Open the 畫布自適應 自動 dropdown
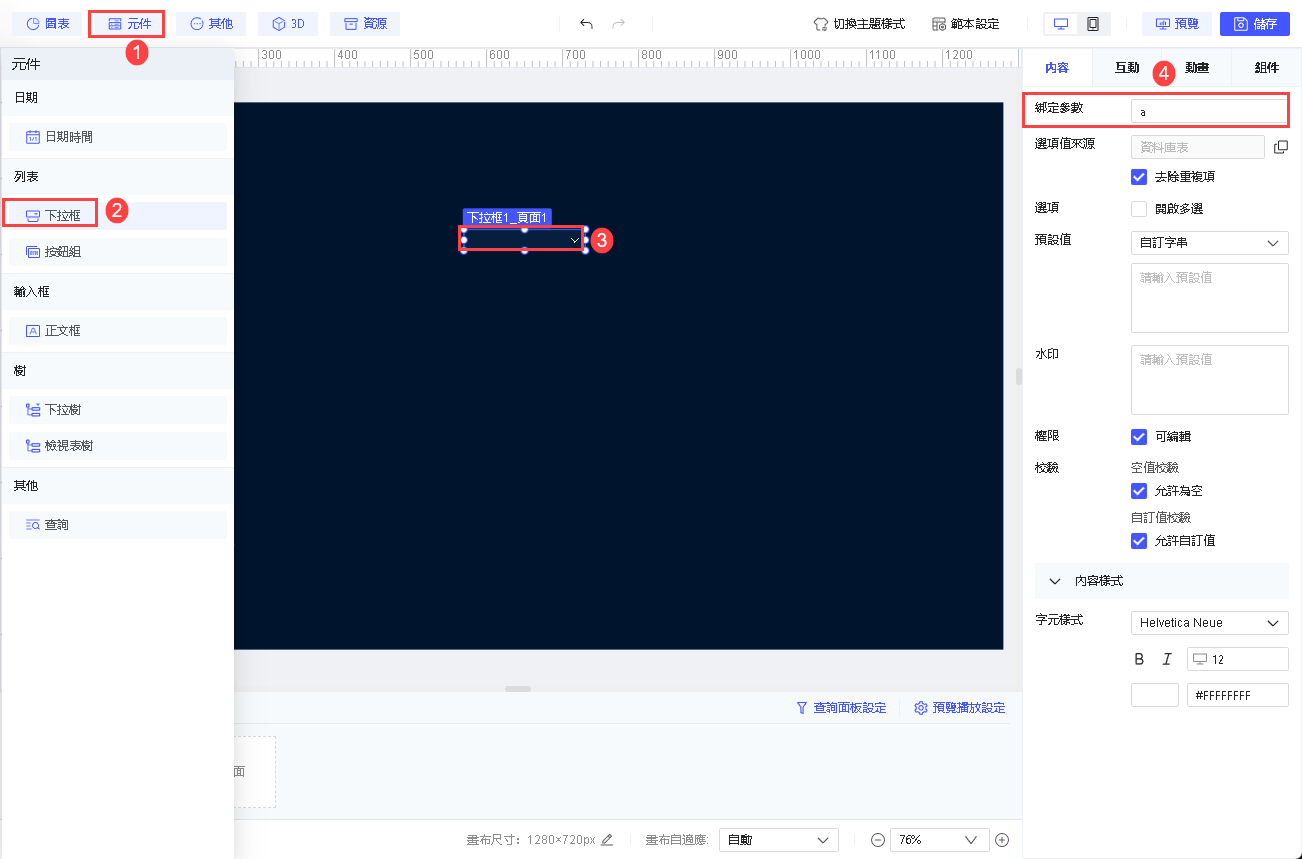This screenshot has height=859, width=1302. point(779,840)
